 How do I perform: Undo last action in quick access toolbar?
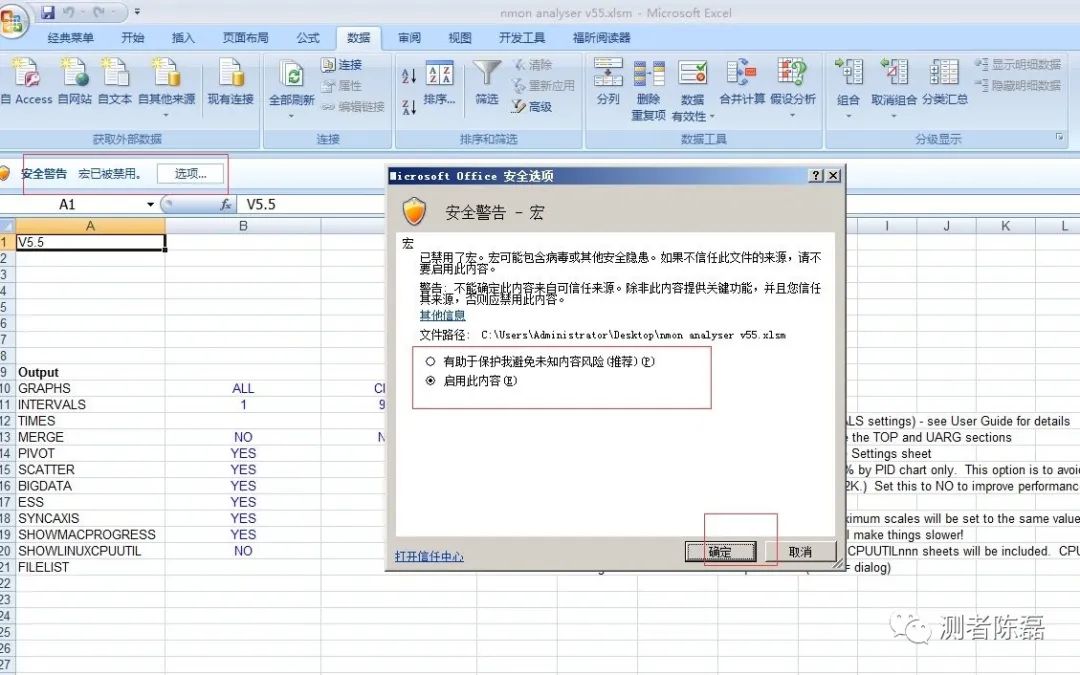click(x=68, y=12)
